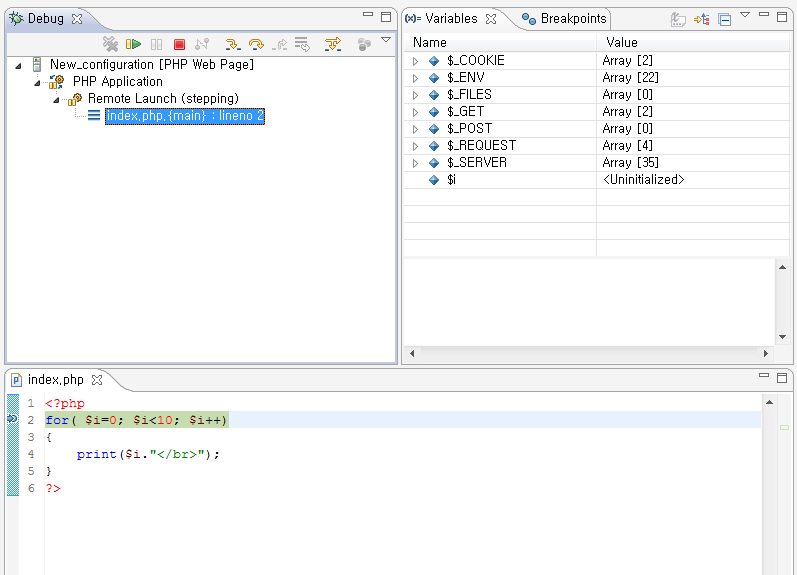
Task: Close the index.php editor tab
Action: [x=97, y=380]
